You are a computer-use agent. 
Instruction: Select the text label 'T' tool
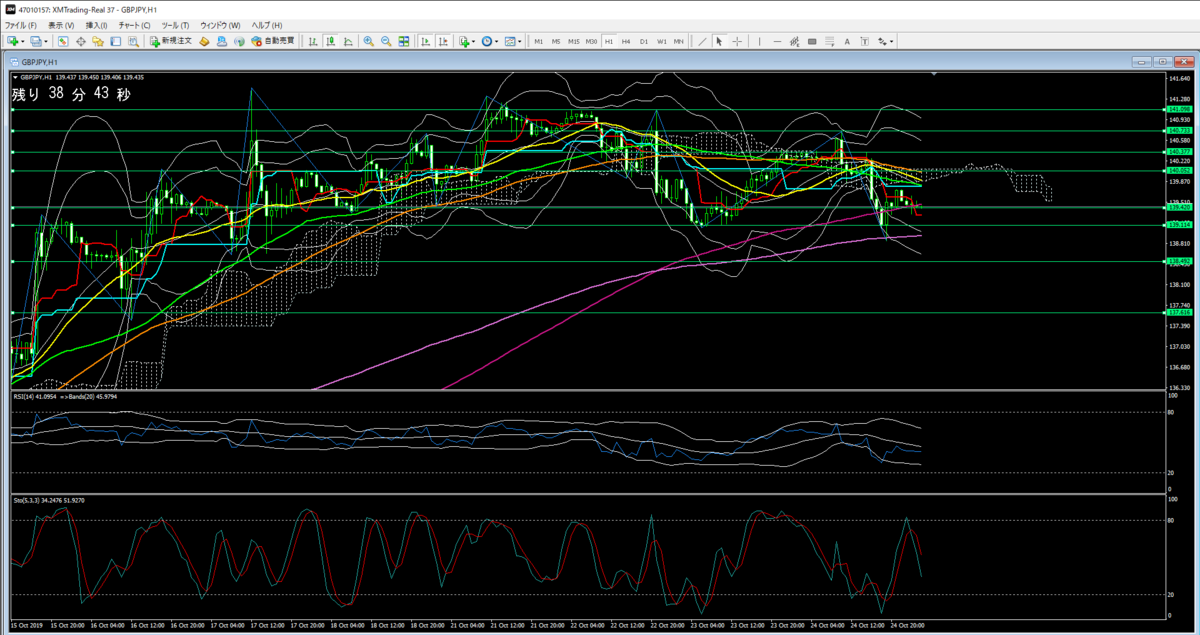click(864, 41)
